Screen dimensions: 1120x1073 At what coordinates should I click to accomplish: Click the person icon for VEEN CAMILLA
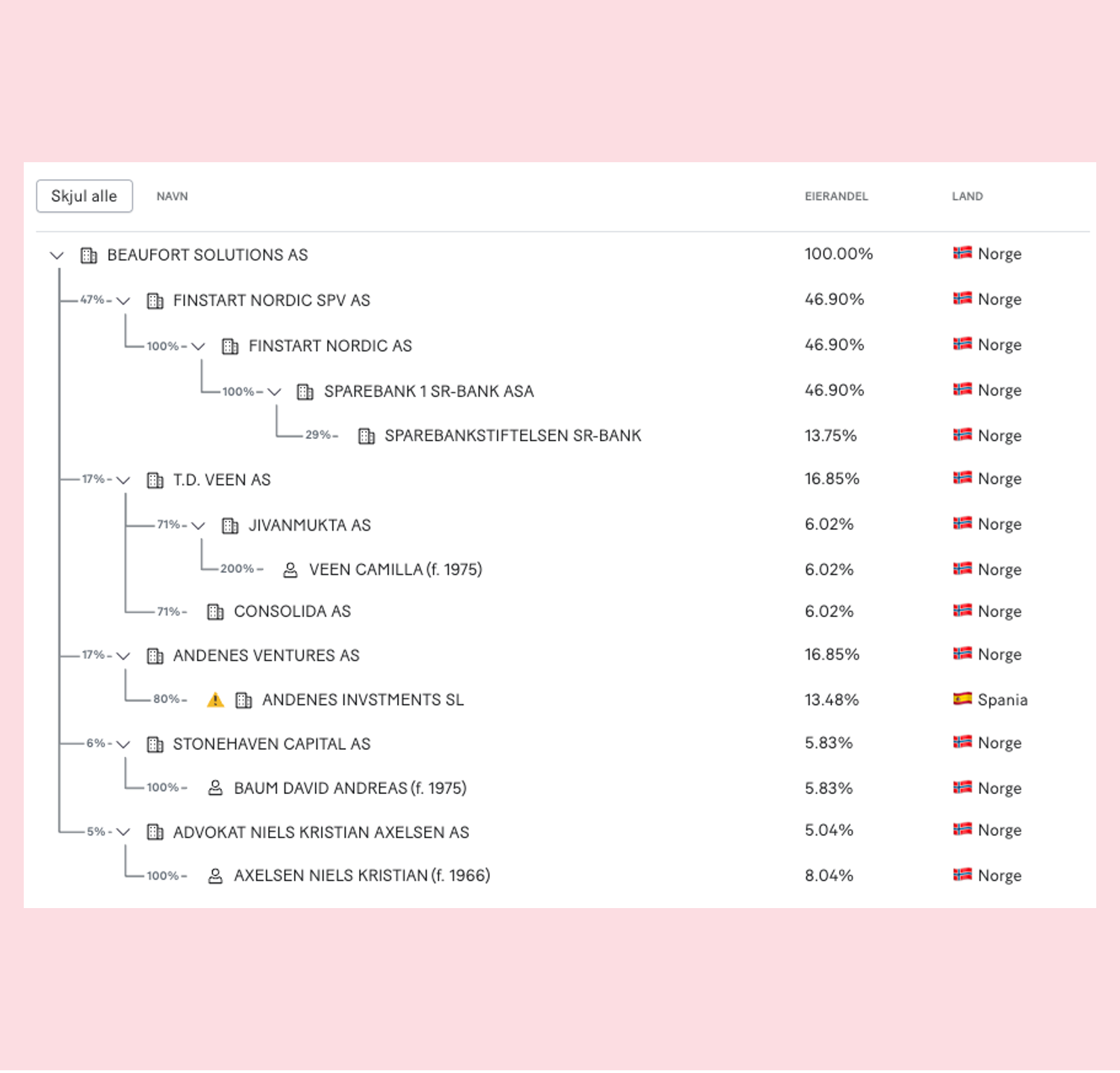pos(291,570)
